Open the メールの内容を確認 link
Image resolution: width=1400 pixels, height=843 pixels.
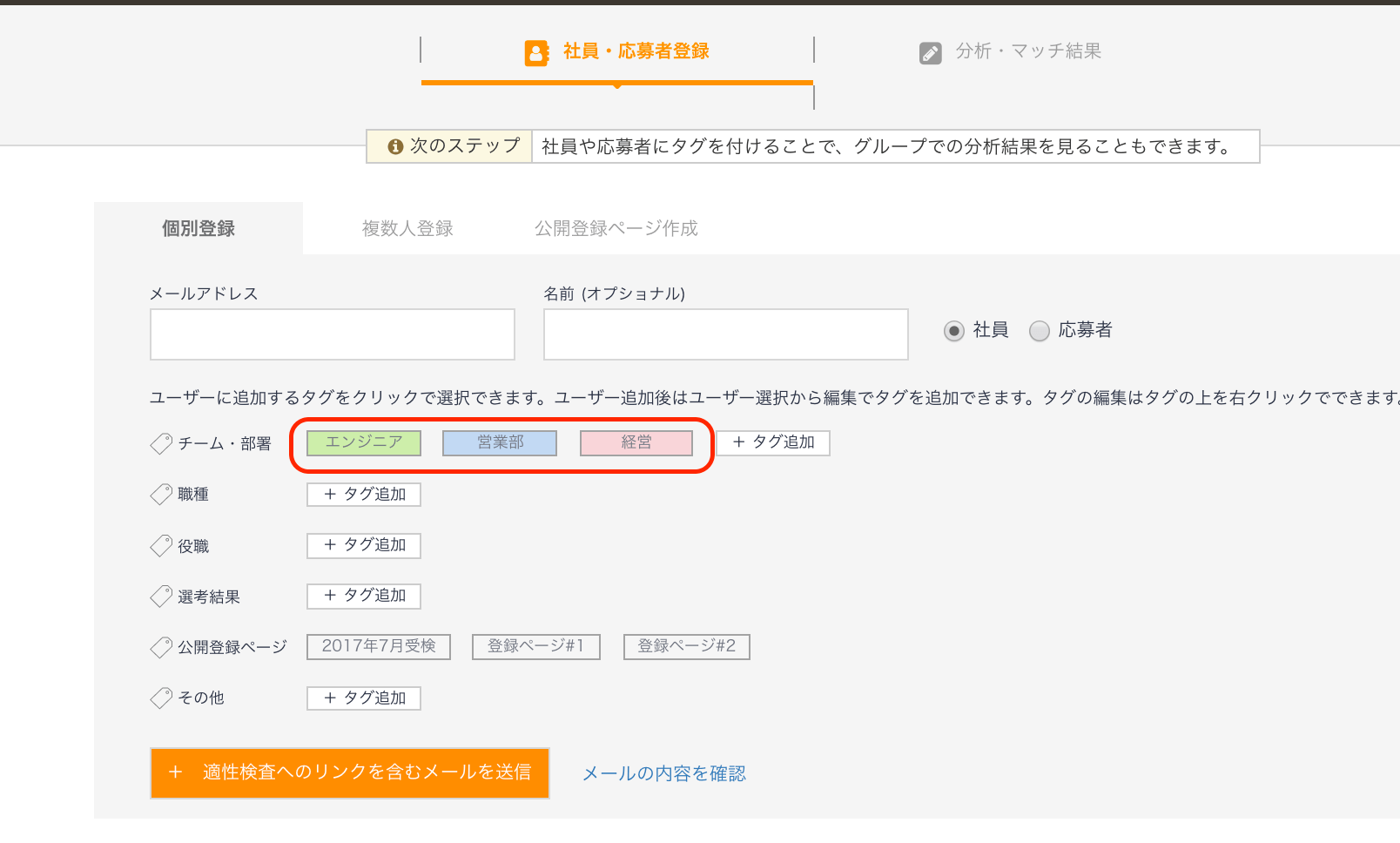tap(663, 773)
